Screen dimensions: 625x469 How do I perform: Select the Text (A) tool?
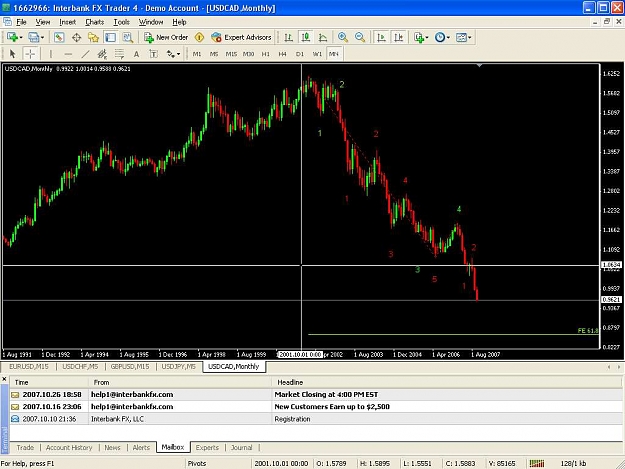point(136,54)
